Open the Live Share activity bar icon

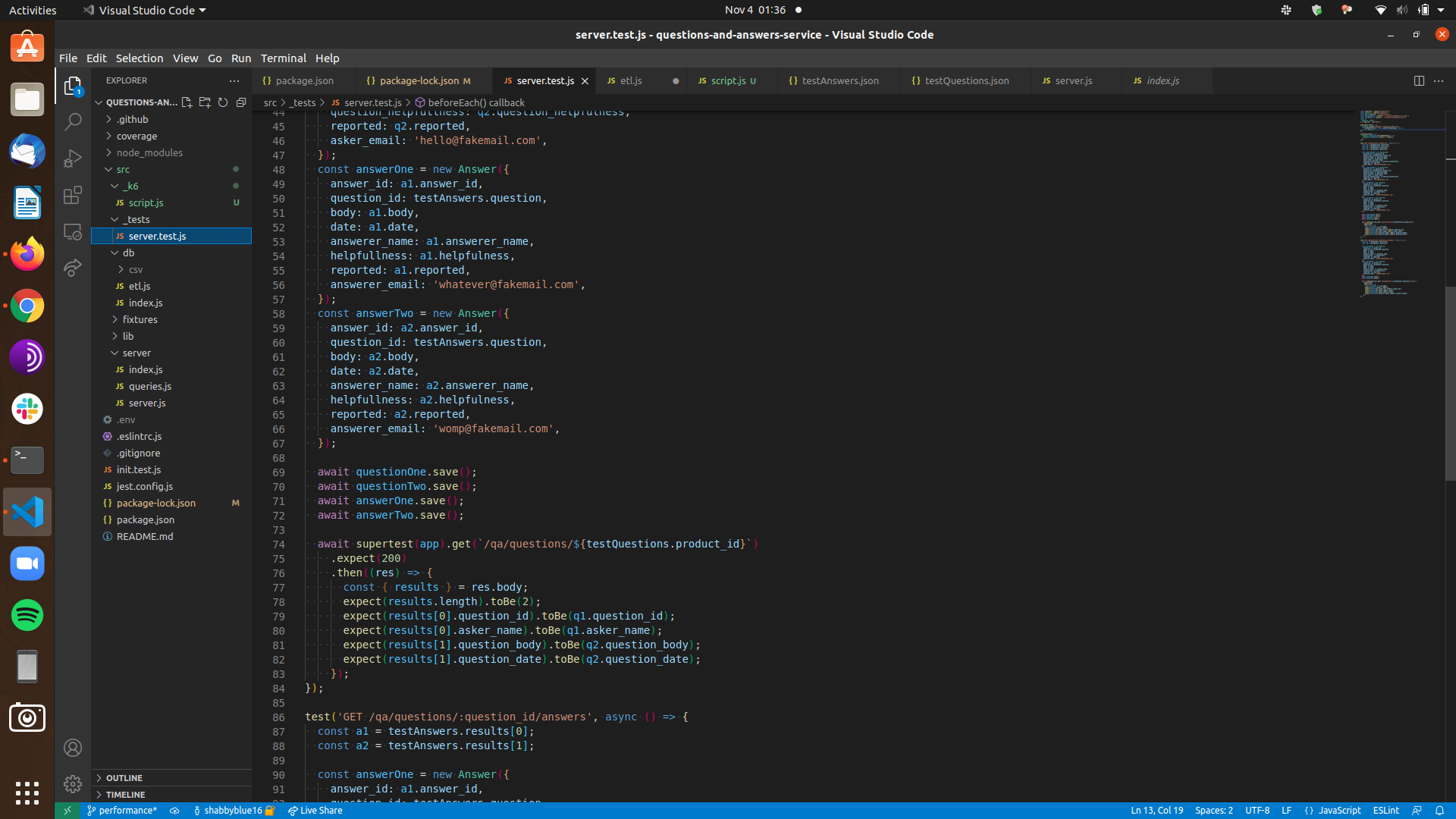click(73, 268)
